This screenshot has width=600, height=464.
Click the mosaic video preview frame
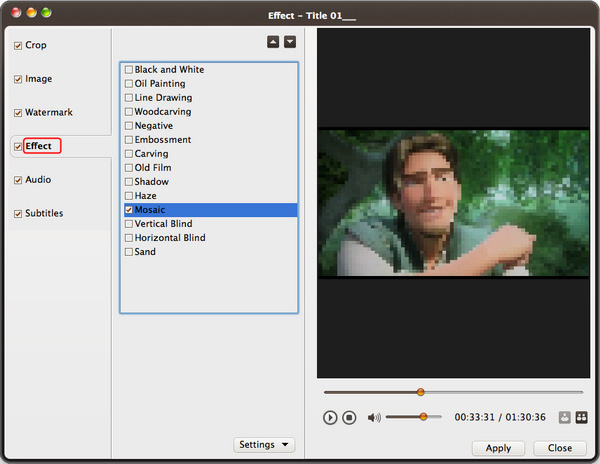tap(453, 203)
